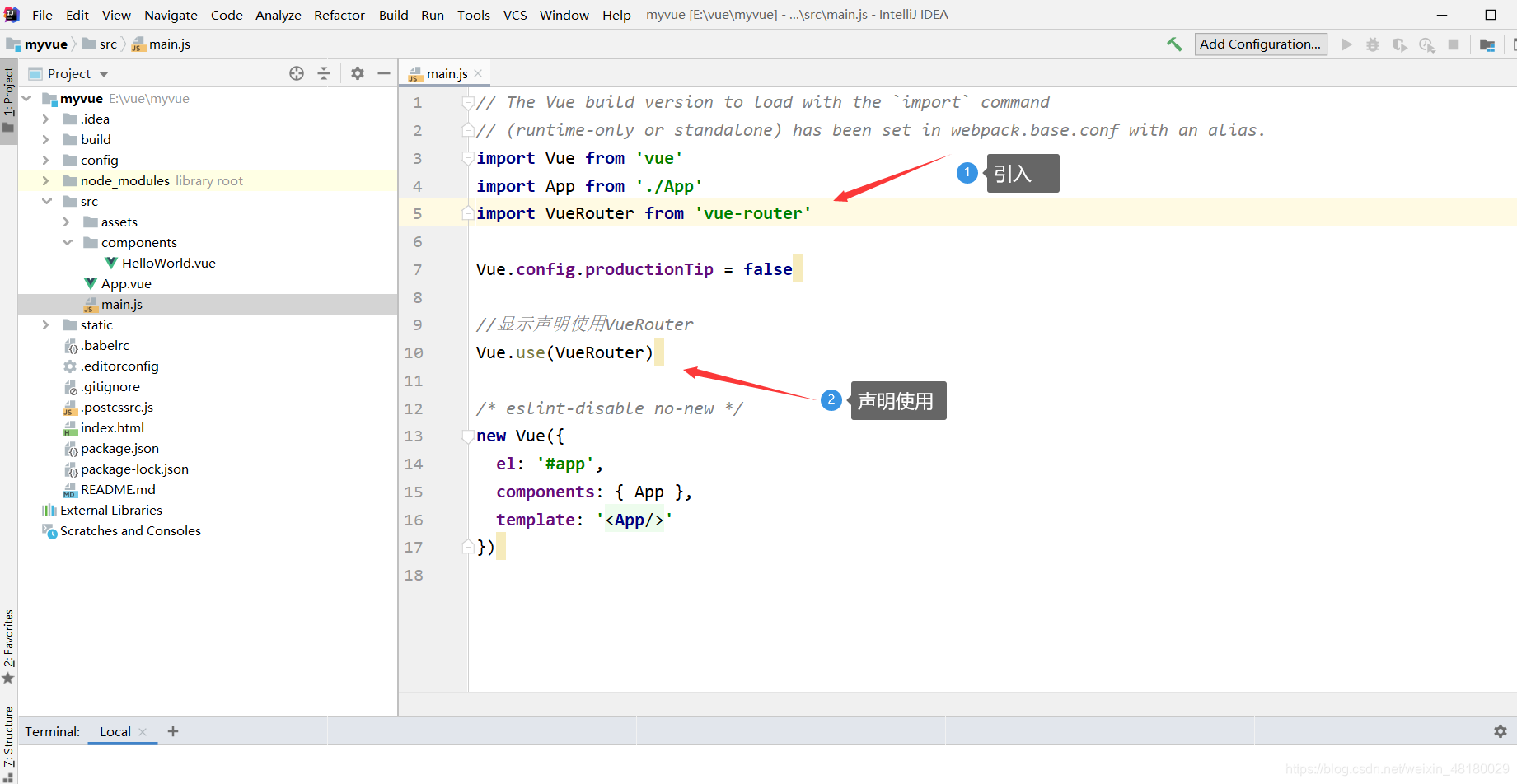1517x784 pixels.
Task: Select .babelrc in project tree
Action: (x=105, y=345)
